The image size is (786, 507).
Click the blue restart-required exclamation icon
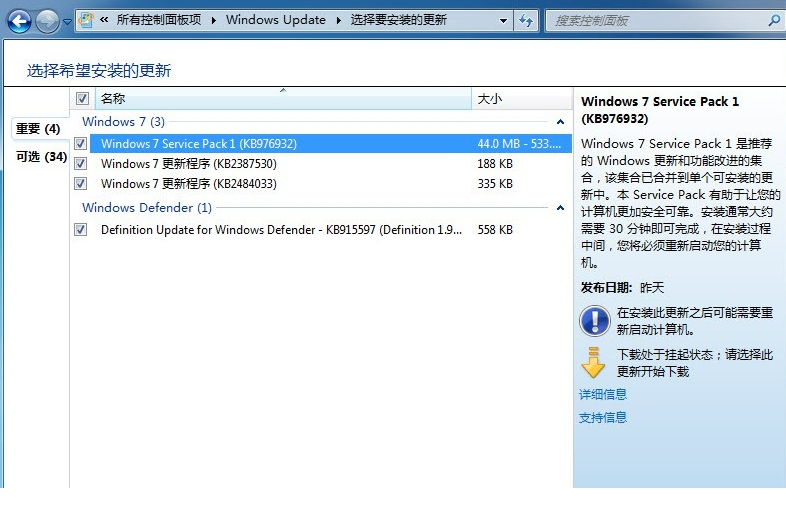(595, 321)
